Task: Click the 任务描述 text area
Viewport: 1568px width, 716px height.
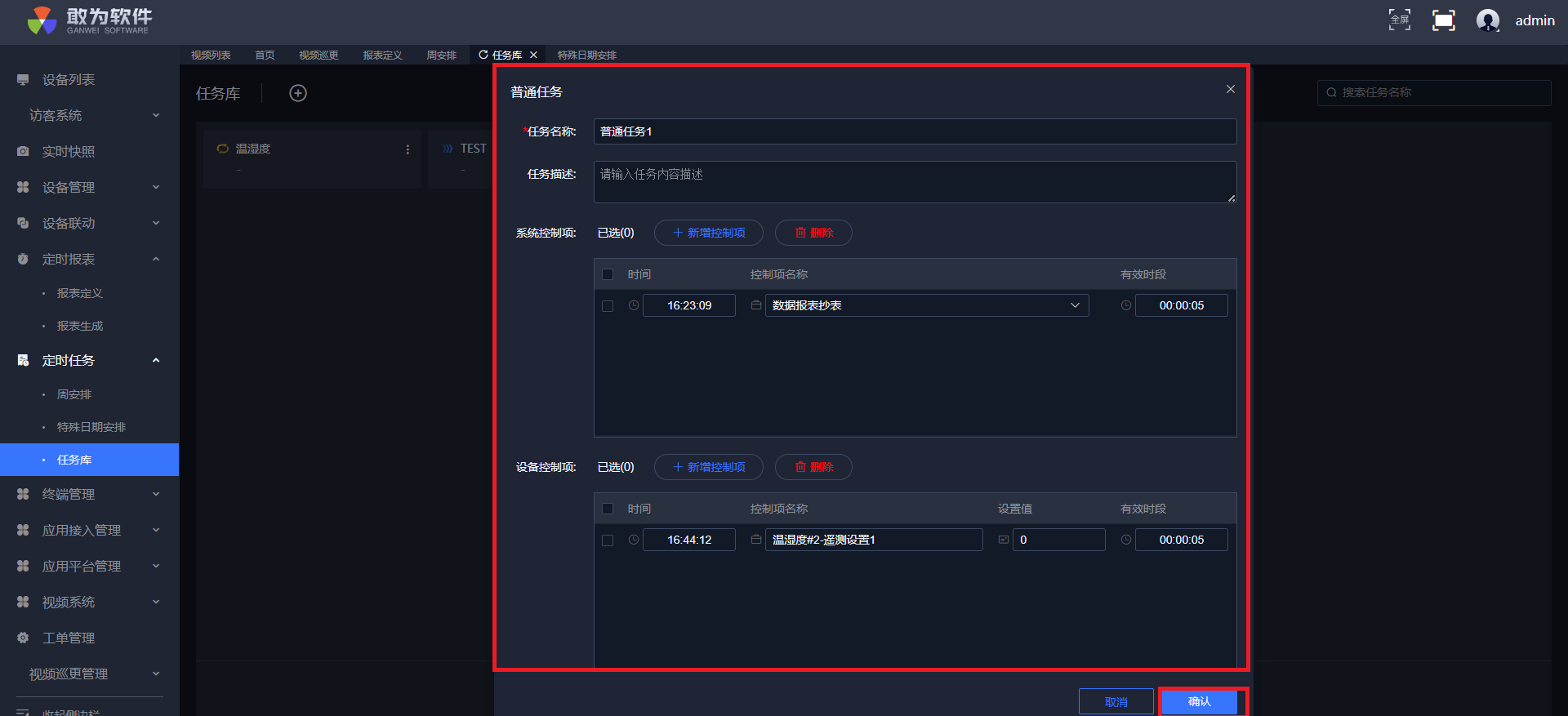Action: pos(914,181)
